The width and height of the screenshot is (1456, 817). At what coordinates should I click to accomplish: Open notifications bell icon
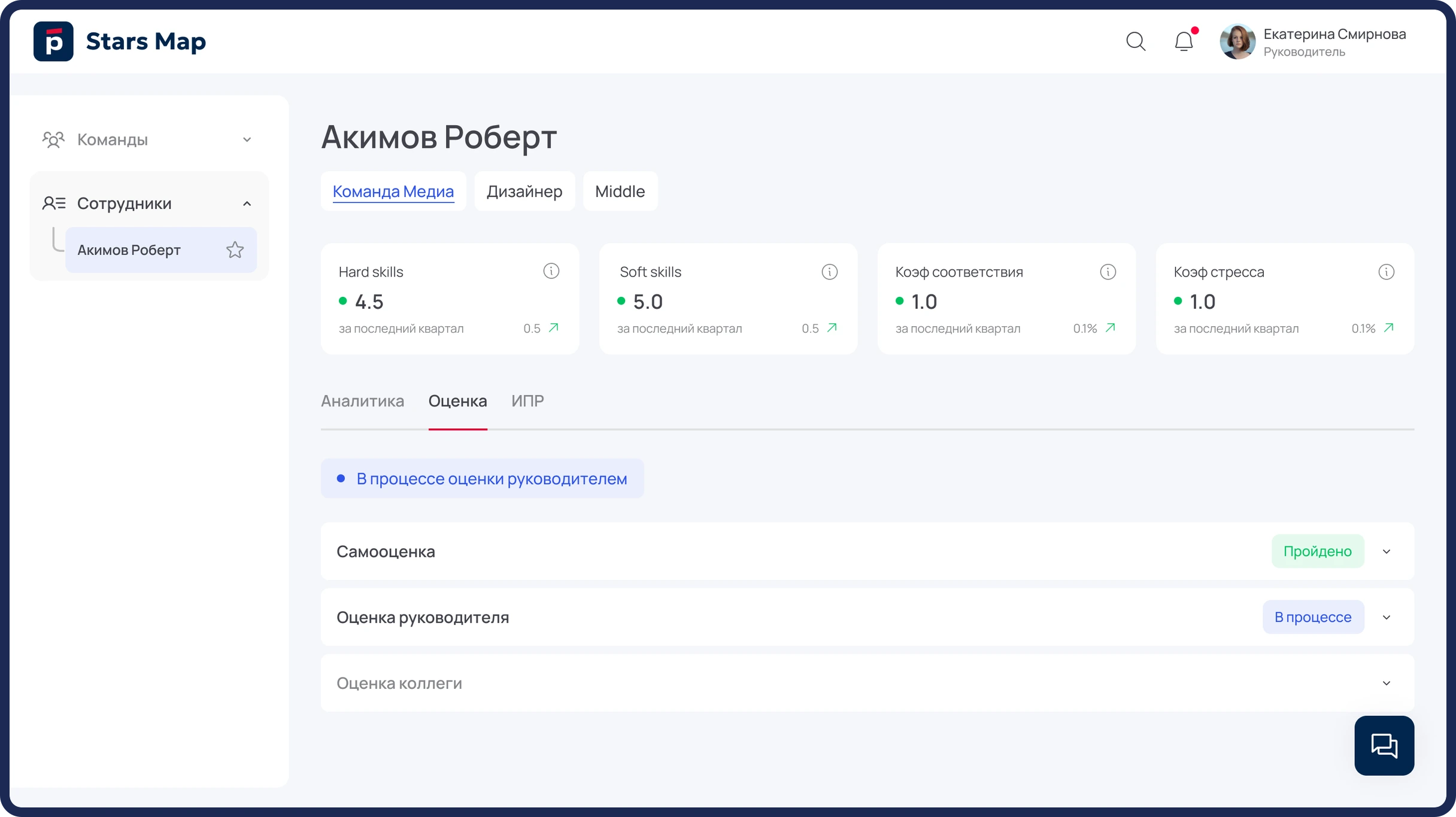[1184, 41]
